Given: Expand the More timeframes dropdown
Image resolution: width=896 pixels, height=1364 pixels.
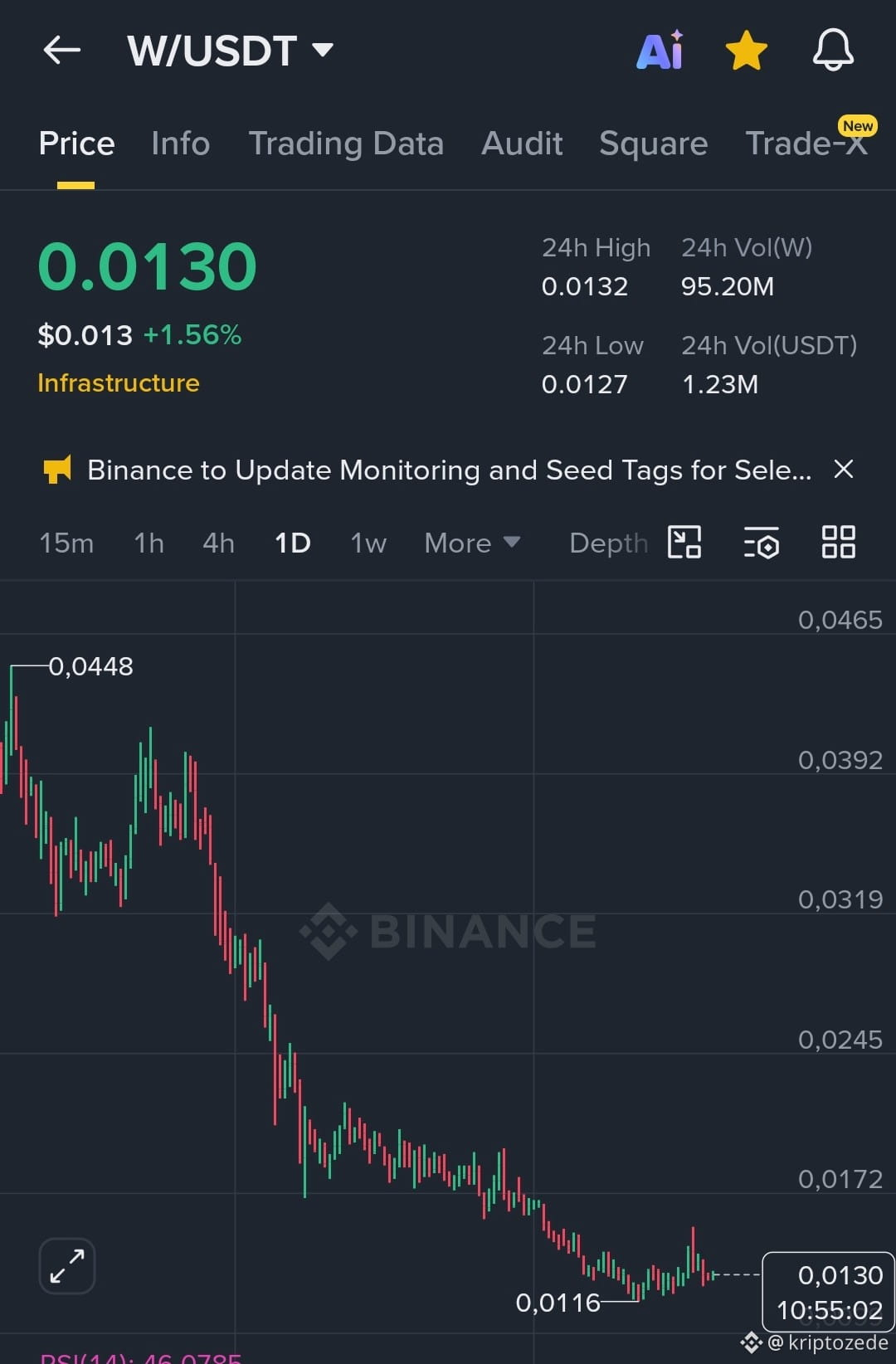Looking at the screenshot, I should 472,543.
